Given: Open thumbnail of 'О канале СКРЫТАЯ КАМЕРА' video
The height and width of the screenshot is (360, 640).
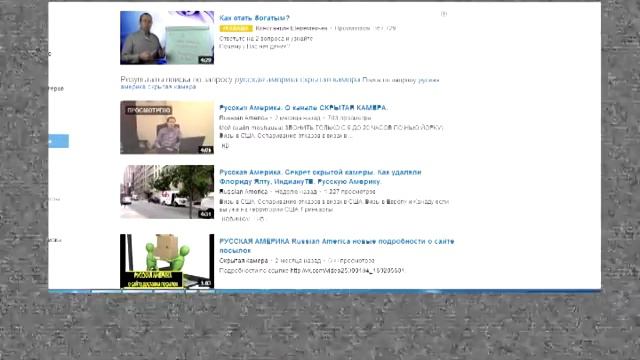Looking at the screenshot, I should pos(167,127).
